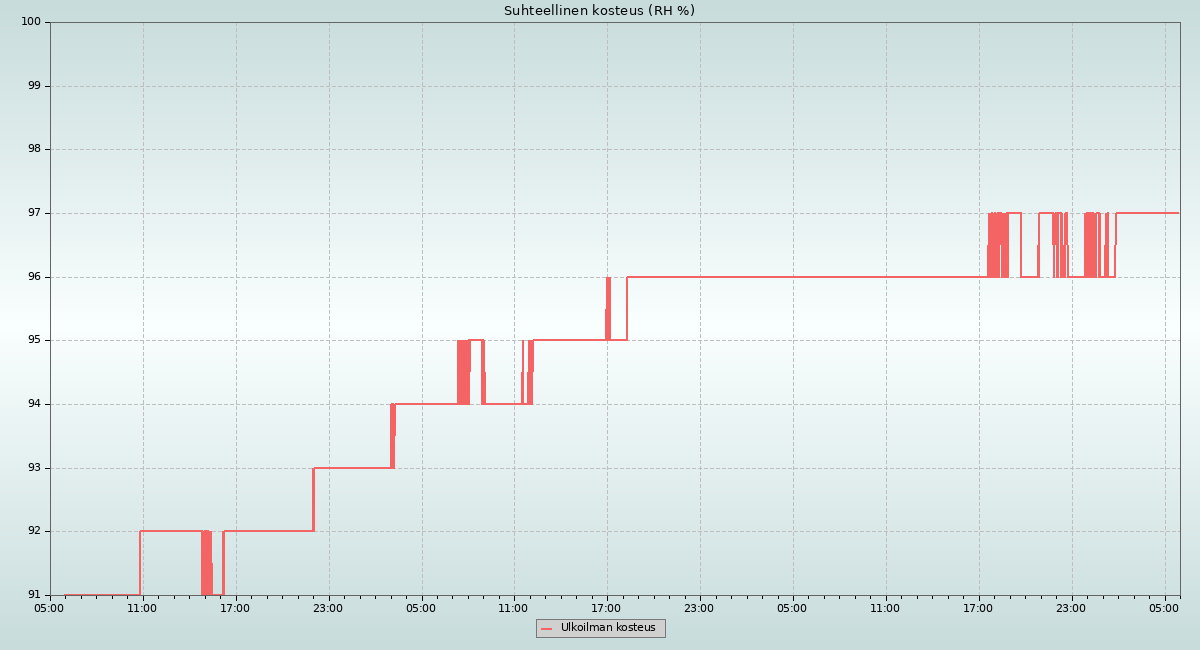
Task: Select the 91 label at the y-axis bottom
Action: coord(34,595)
